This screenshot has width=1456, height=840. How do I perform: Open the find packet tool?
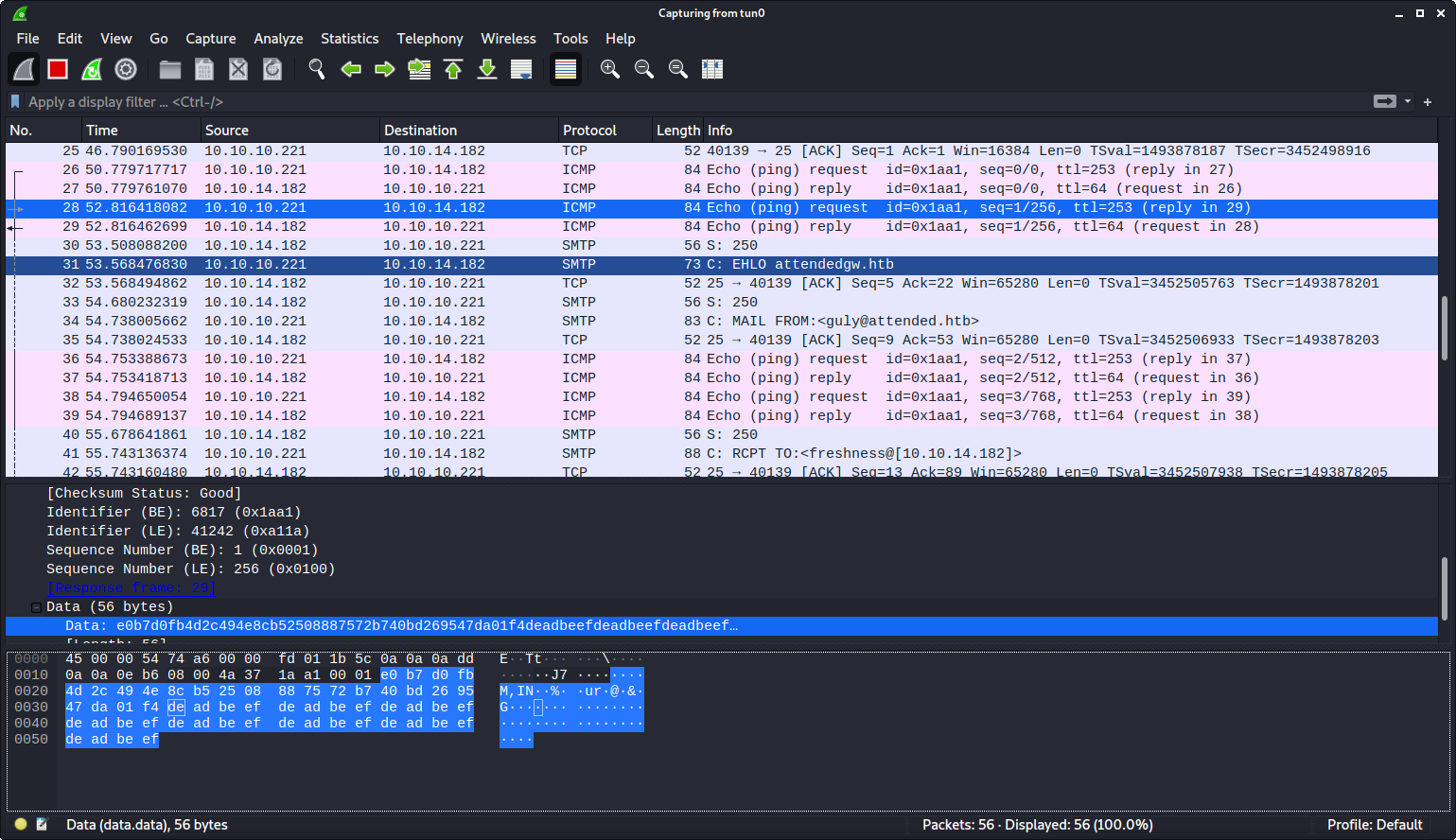tap(316, 68)
